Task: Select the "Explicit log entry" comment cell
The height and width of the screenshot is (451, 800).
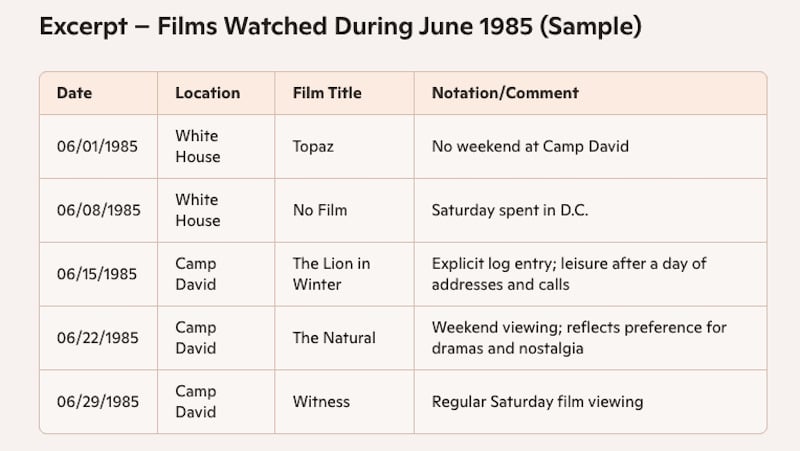Action: point(569,274)
